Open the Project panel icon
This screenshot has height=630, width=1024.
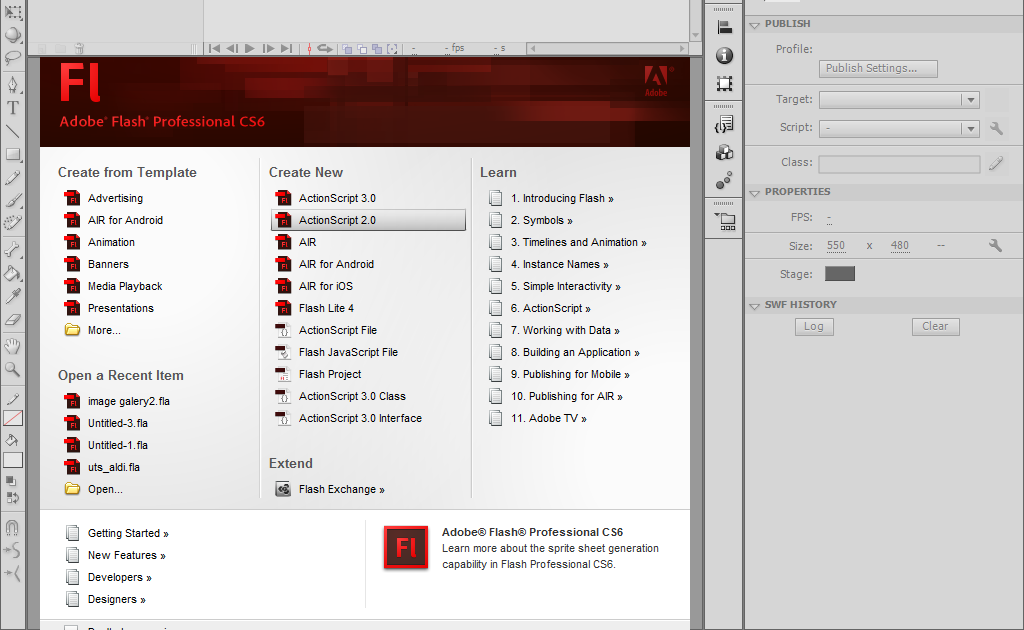click(725, 221)
